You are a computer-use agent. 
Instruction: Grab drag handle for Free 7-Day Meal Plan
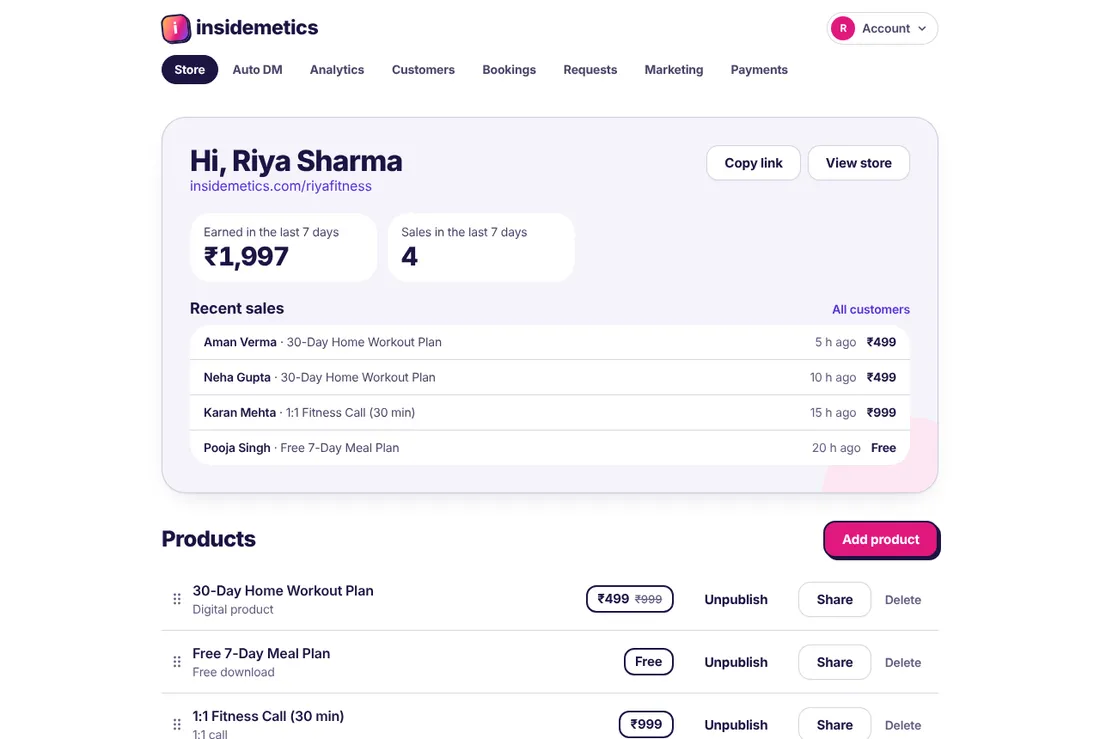point(177,662)
